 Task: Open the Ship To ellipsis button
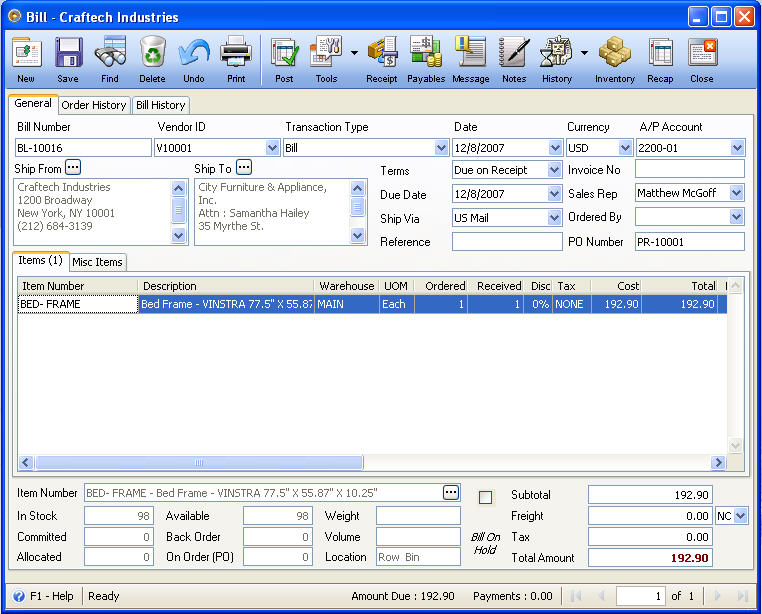[x=244, y=168]
